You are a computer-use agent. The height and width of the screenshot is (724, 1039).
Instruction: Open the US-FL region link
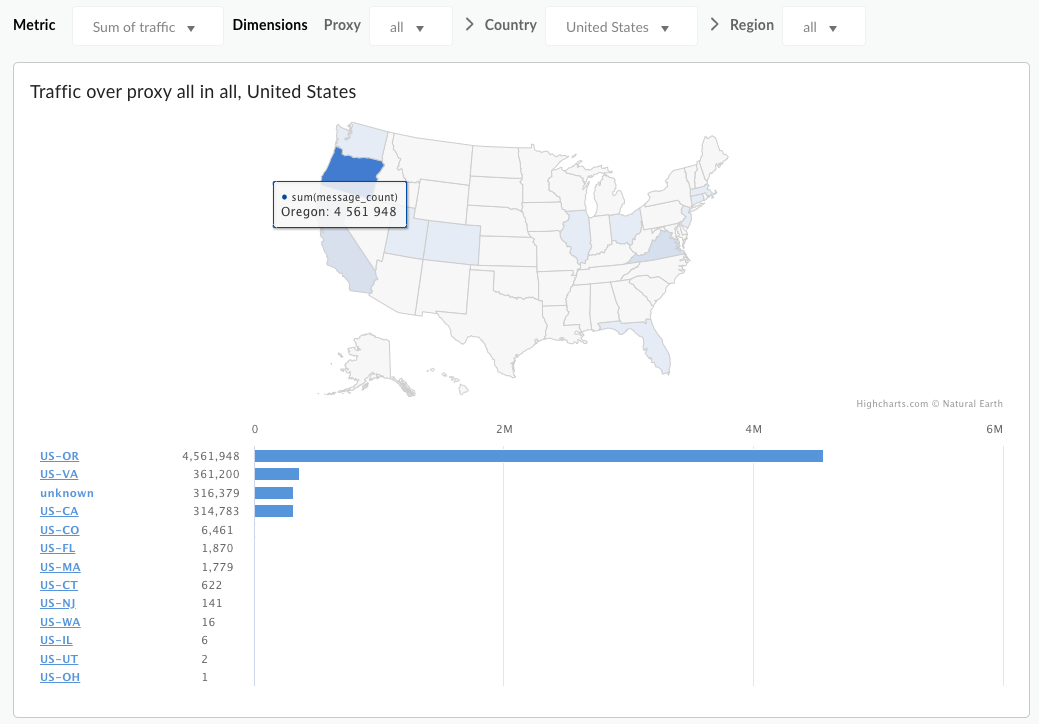tap(57, 548)
